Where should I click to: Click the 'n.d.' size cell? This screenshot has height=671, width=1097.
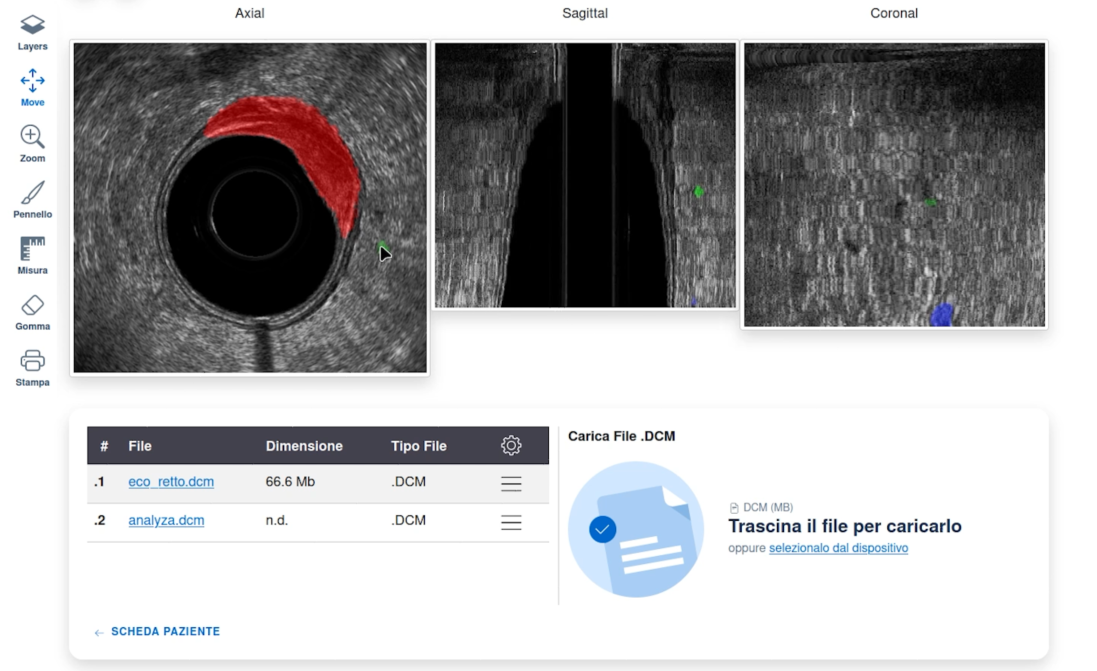tap(276, 521)
